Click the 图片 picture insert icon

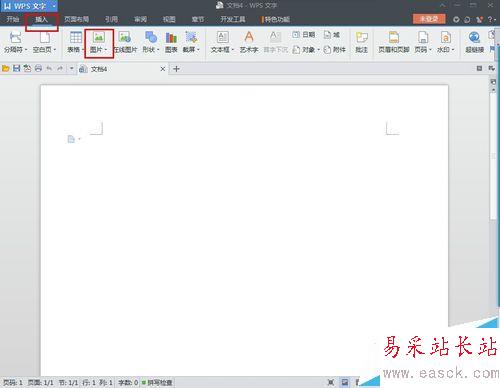99,37
